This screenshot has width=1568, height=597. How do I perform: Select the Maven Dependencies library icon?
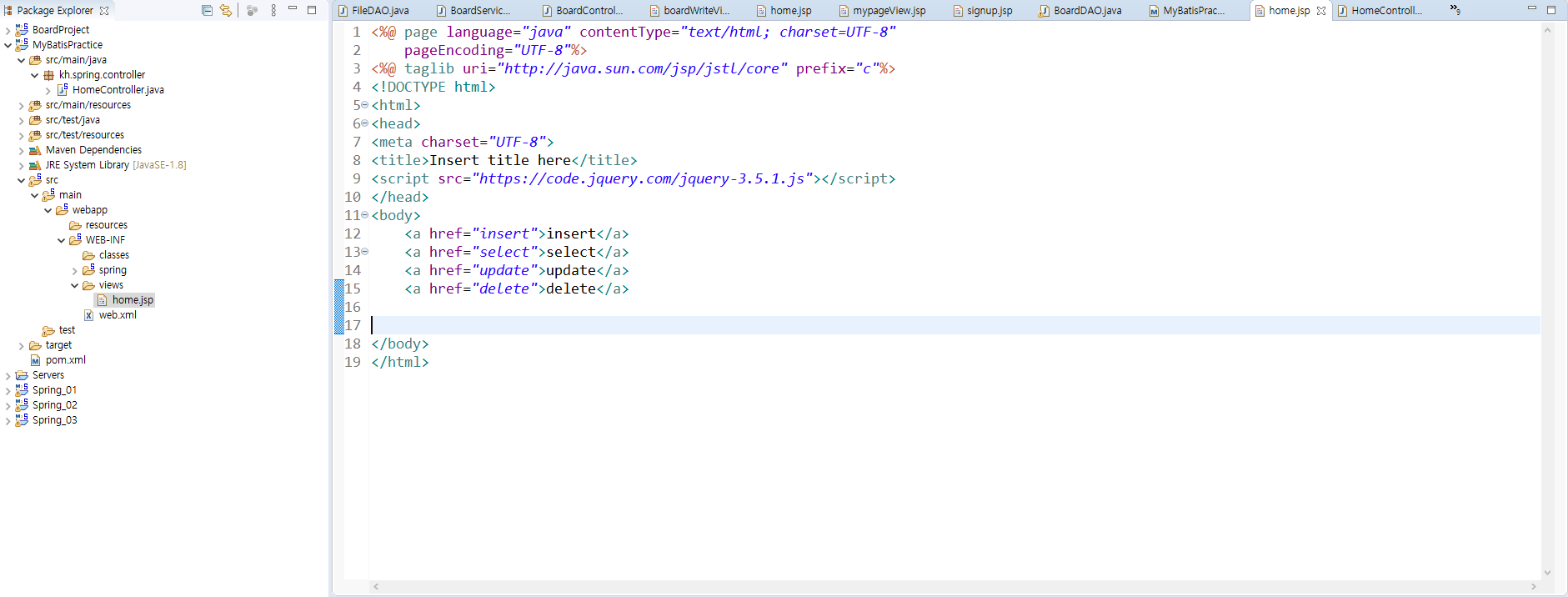pos(35,150)
